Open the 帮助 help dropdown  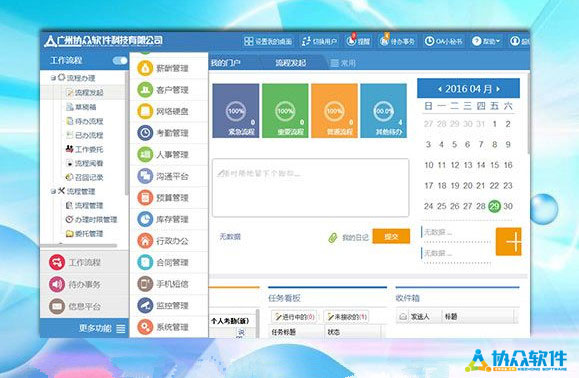(486, 41)
